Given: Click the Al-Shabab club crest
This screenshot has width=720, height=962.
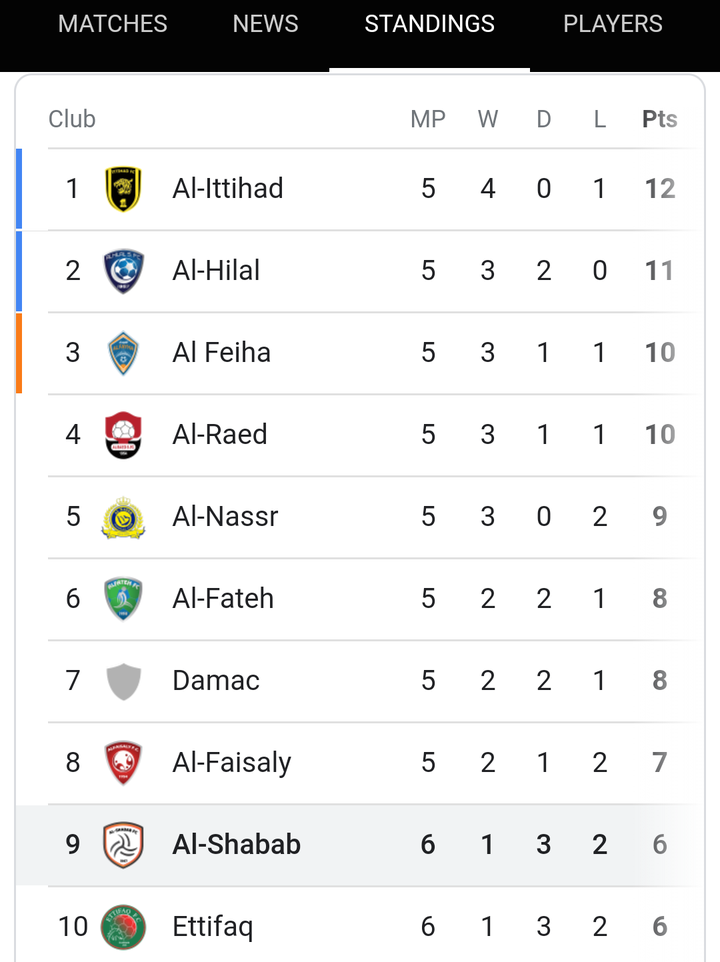Looking at the screenshot, I should [x=123, y=845].
